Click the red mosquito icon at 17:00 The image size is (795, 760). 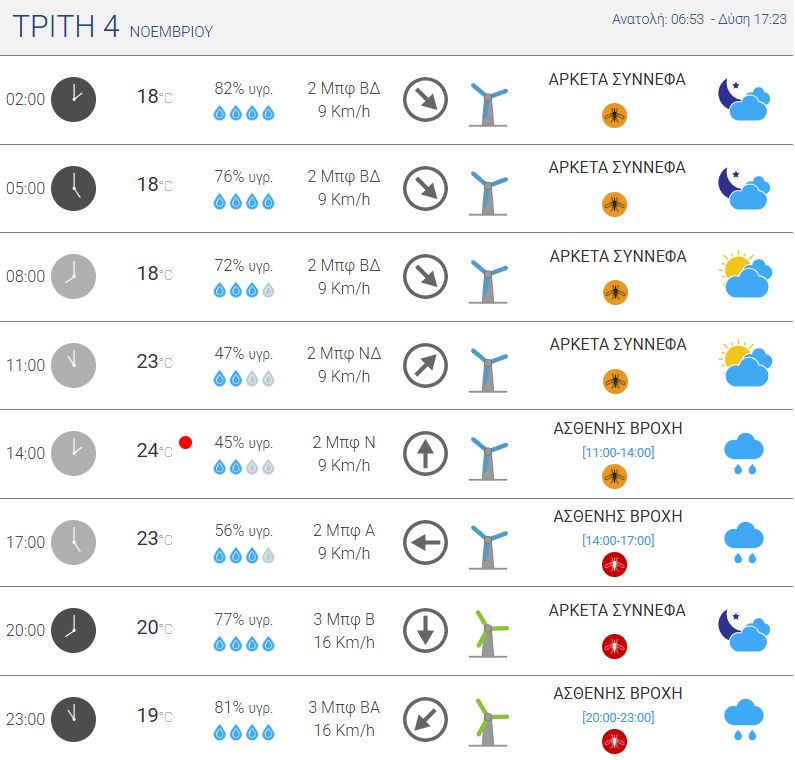[614, 565]
